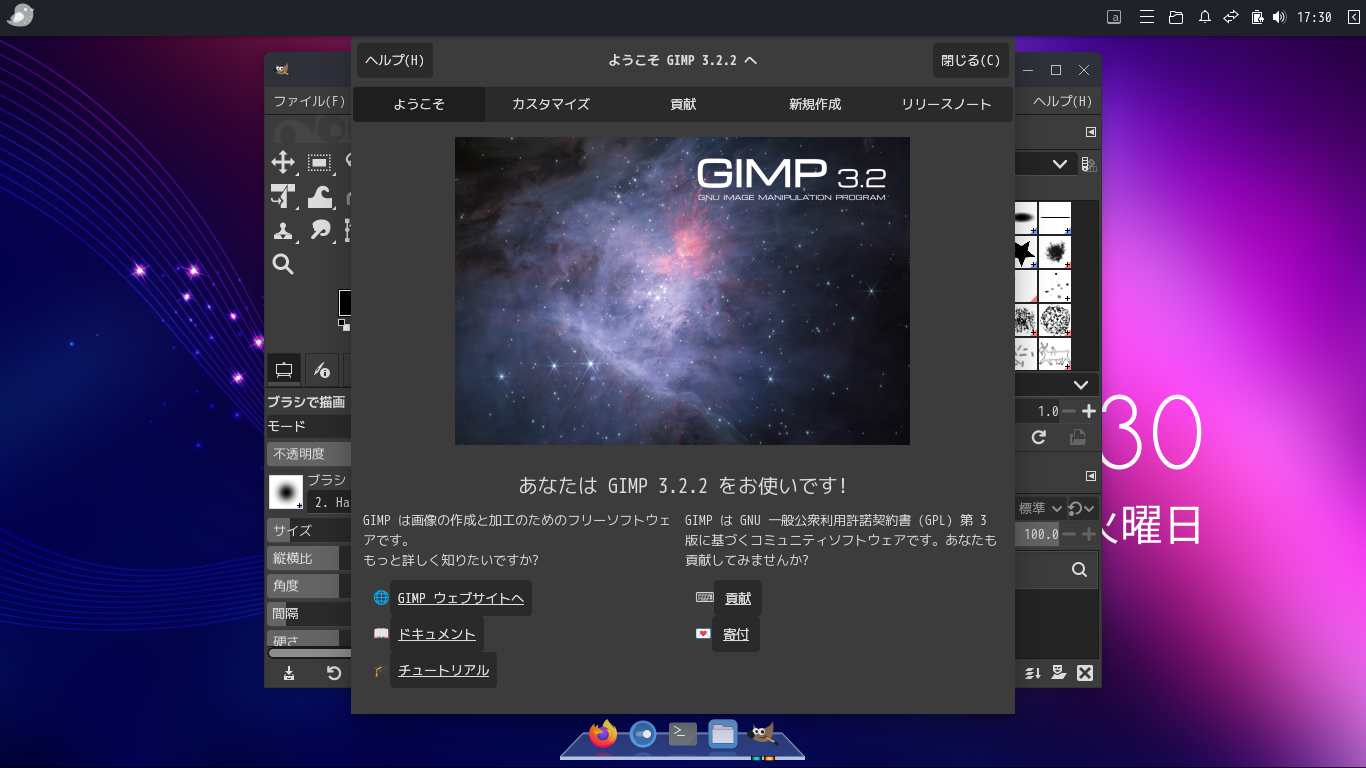Open the clock showing 17:30

[x=1314, y=17]
